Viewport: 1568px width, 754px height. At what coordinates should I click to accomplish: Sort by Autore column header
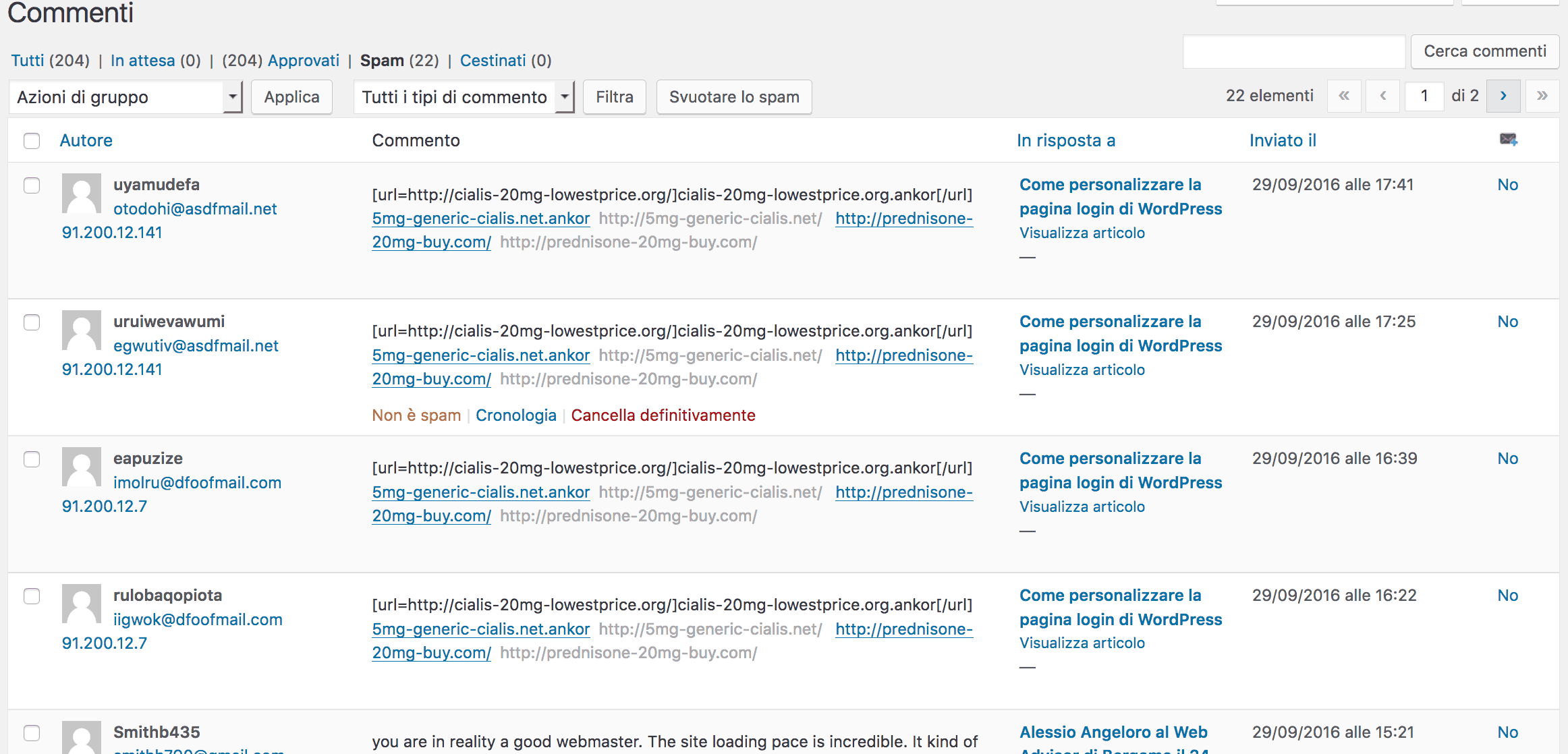(86, 140)
